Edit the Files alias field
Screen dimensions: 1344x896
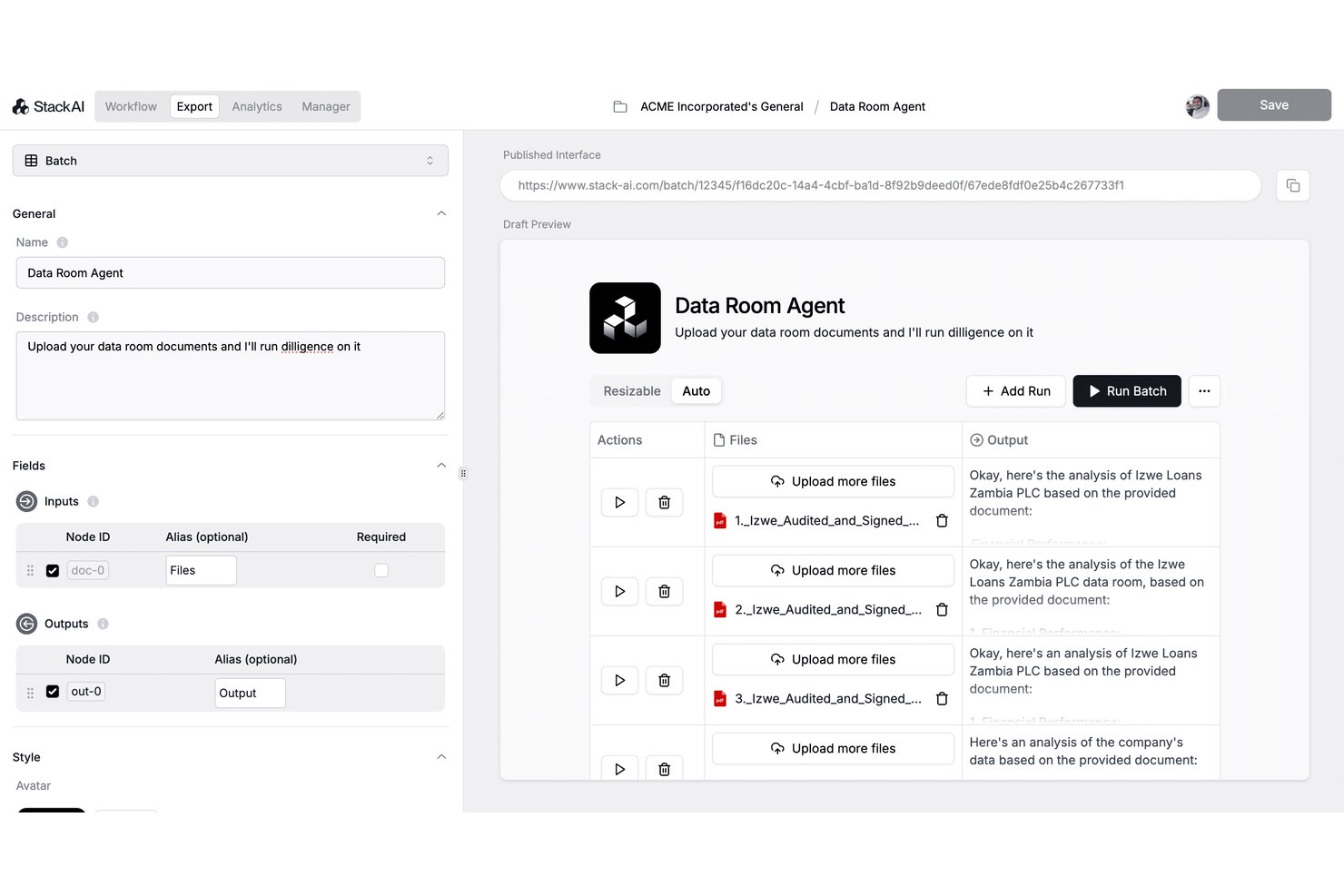pyautogui.click(x=202, y=570)
